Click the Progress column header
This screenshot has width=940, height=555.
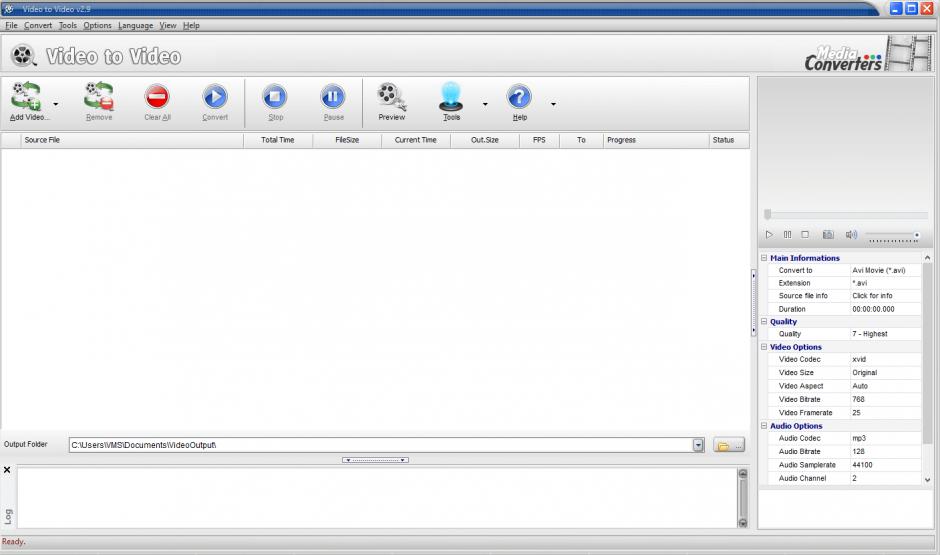tap(655, 140)
